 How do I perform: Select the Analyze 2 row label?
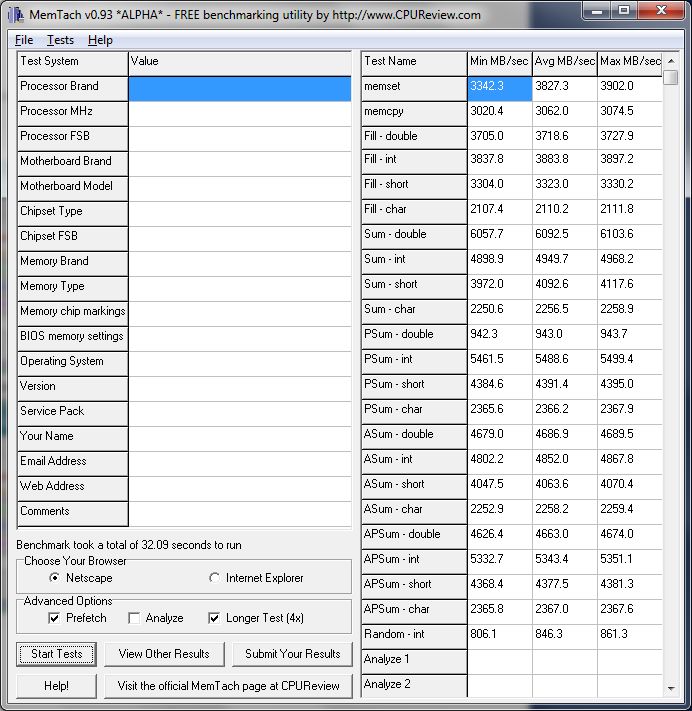coord(414,686)
